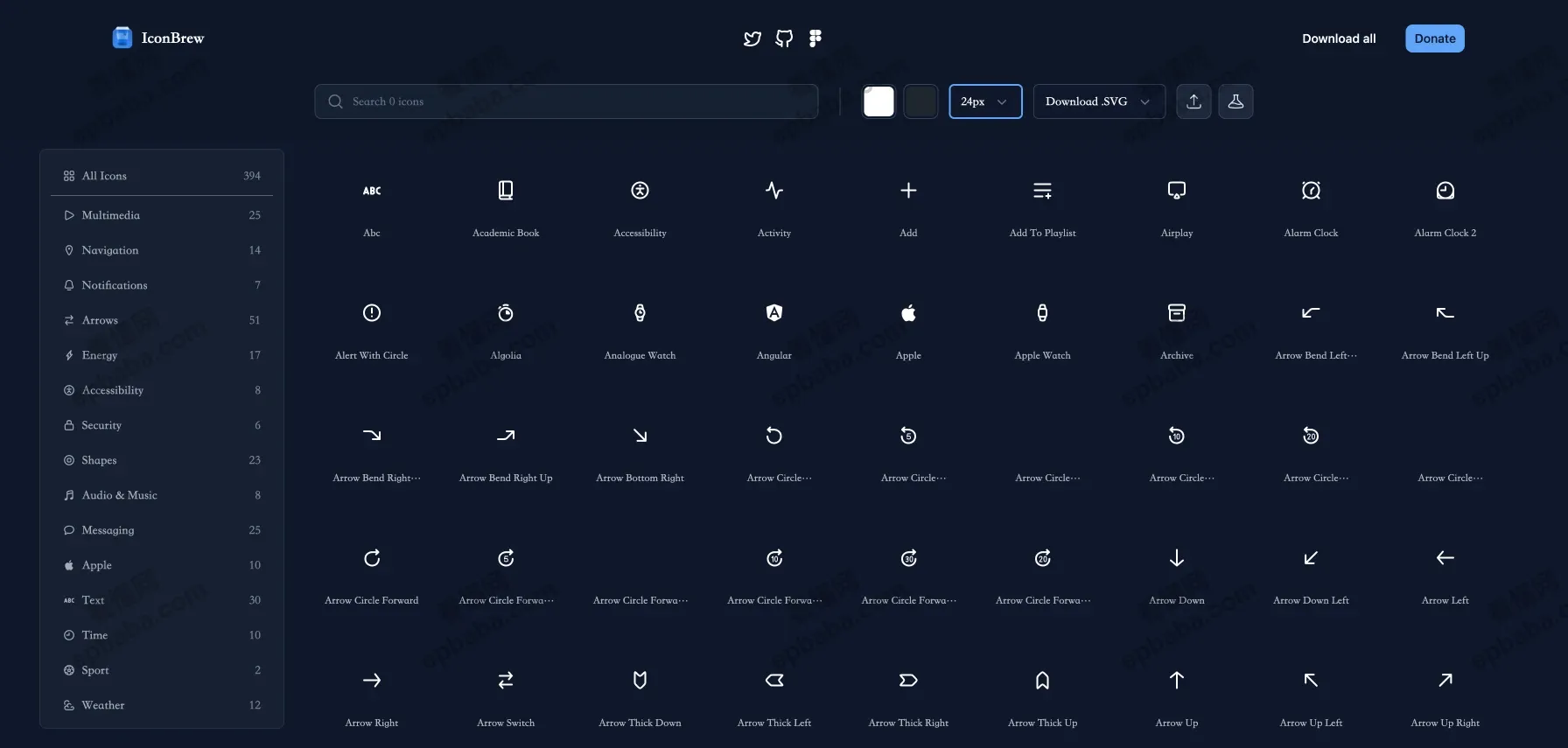Select the Algolia icon
Screen dimensions: 1568x748
point(506,313)
